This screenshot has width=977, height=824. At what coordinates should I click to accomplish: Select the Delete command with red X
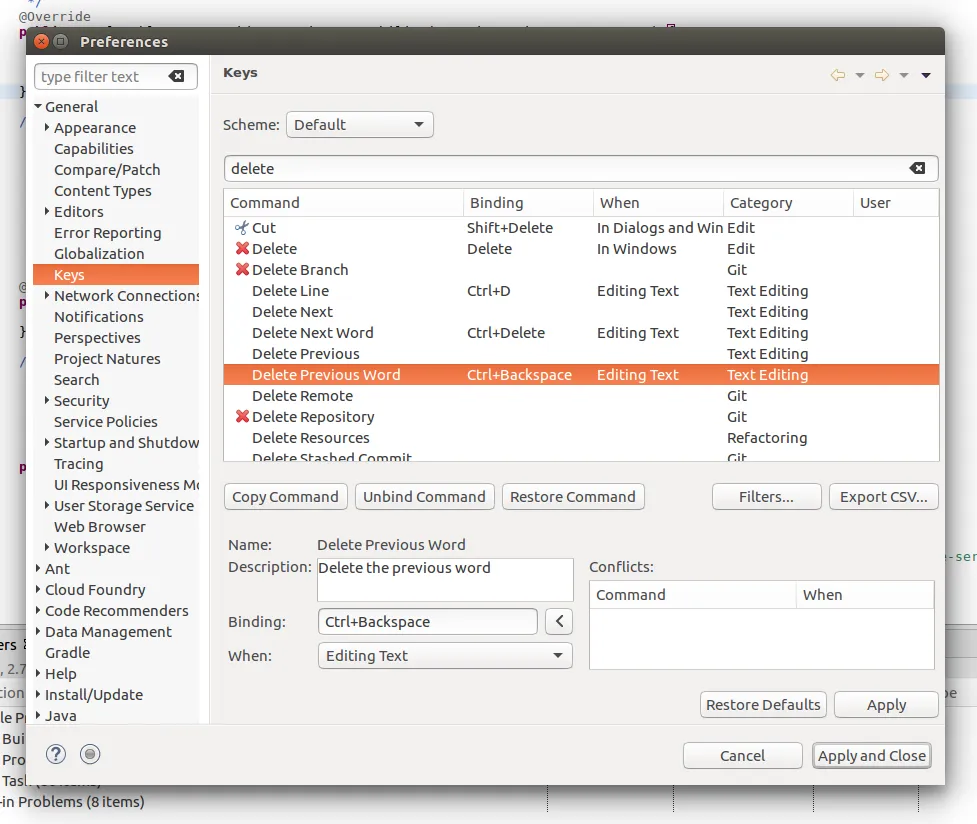tap(581, 249)
